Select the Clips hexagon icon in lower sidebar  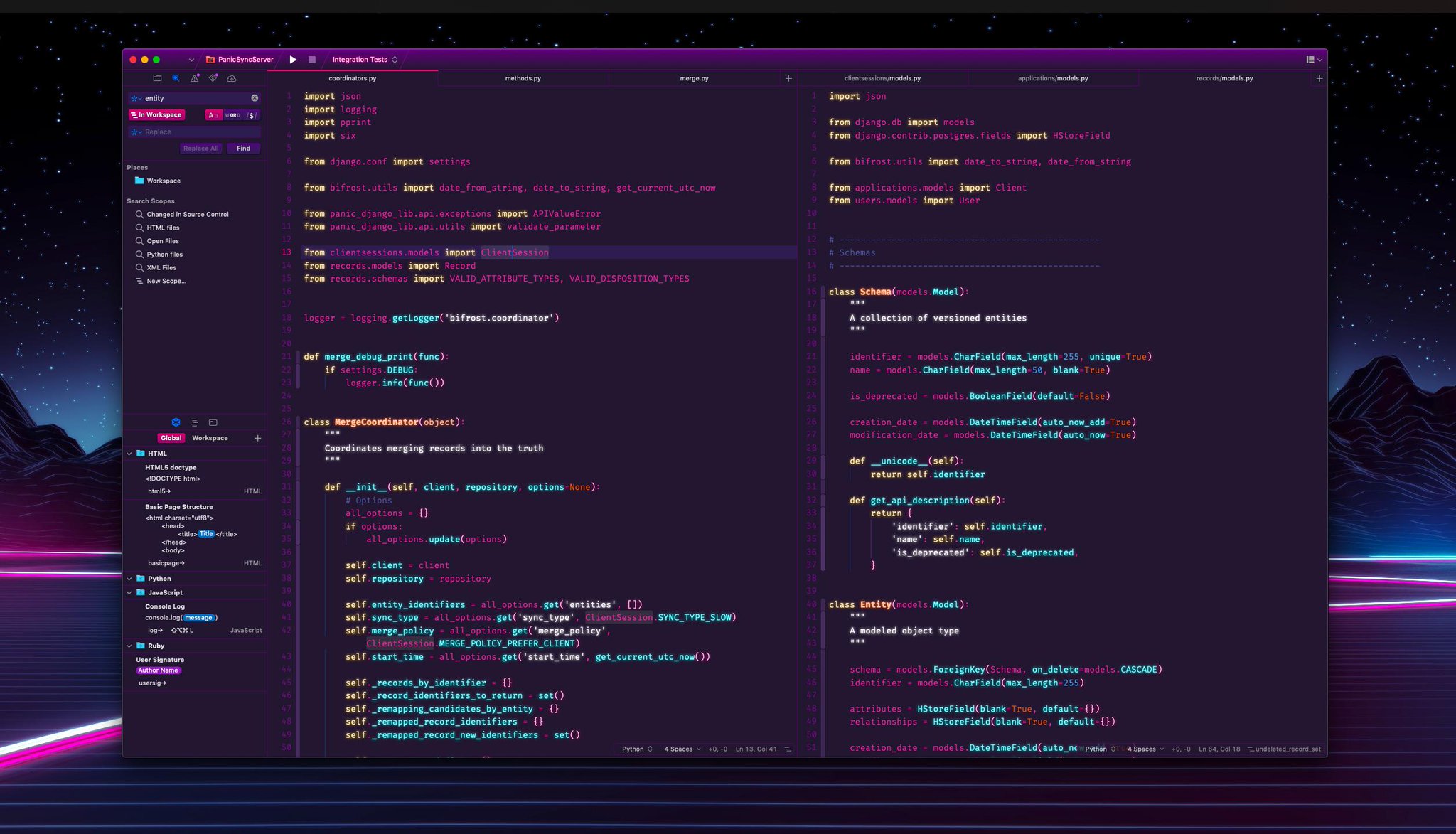(x=176, y=422)
